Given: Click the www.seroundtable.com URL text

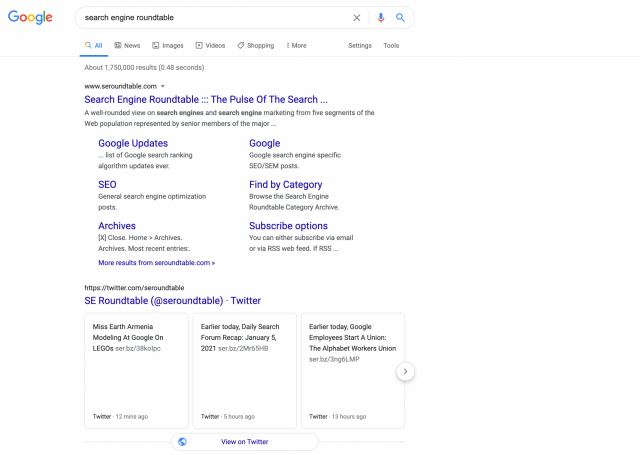Looking at the screenshot, I should [120, 86].
